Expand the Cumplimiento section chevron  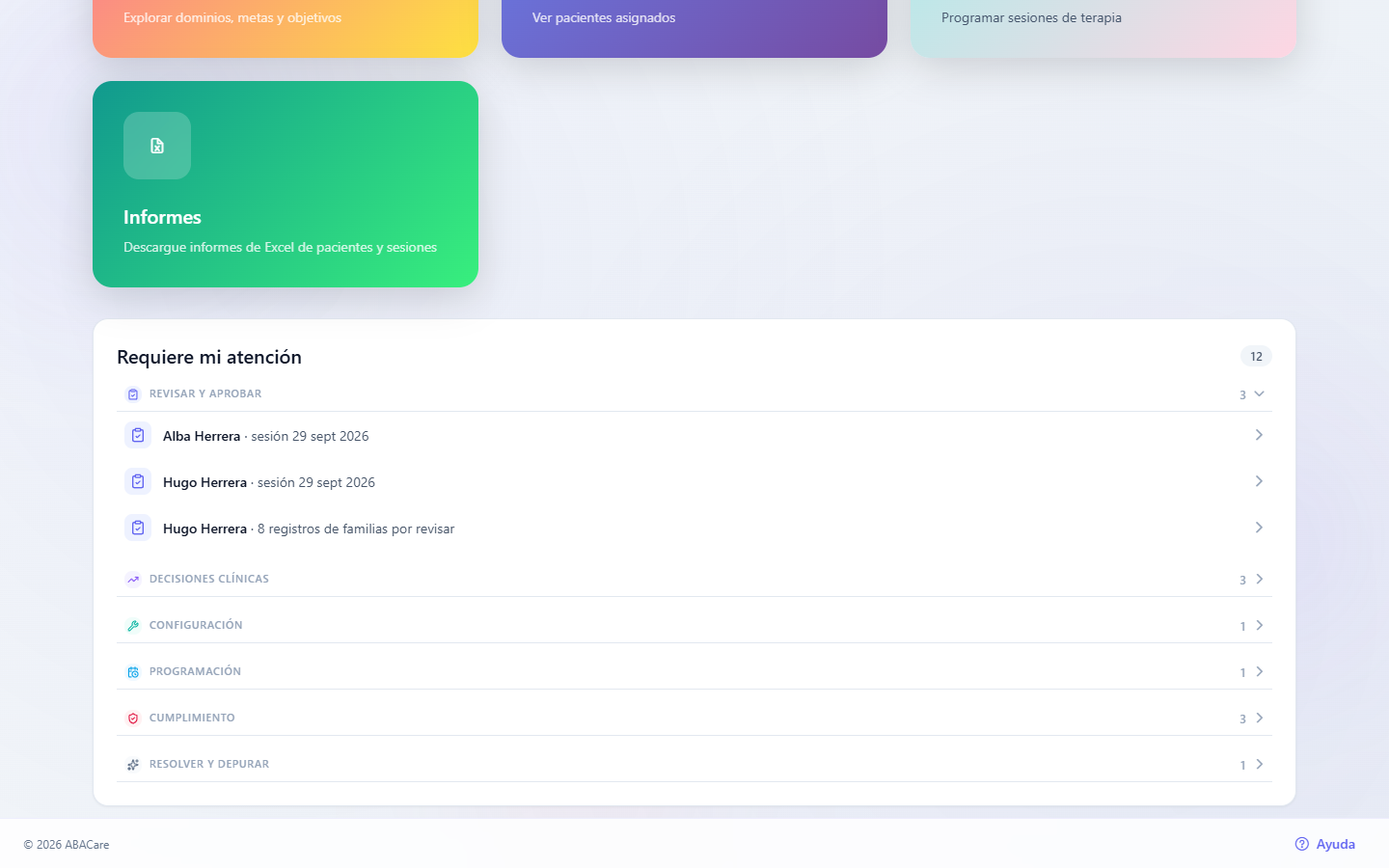1259,718
